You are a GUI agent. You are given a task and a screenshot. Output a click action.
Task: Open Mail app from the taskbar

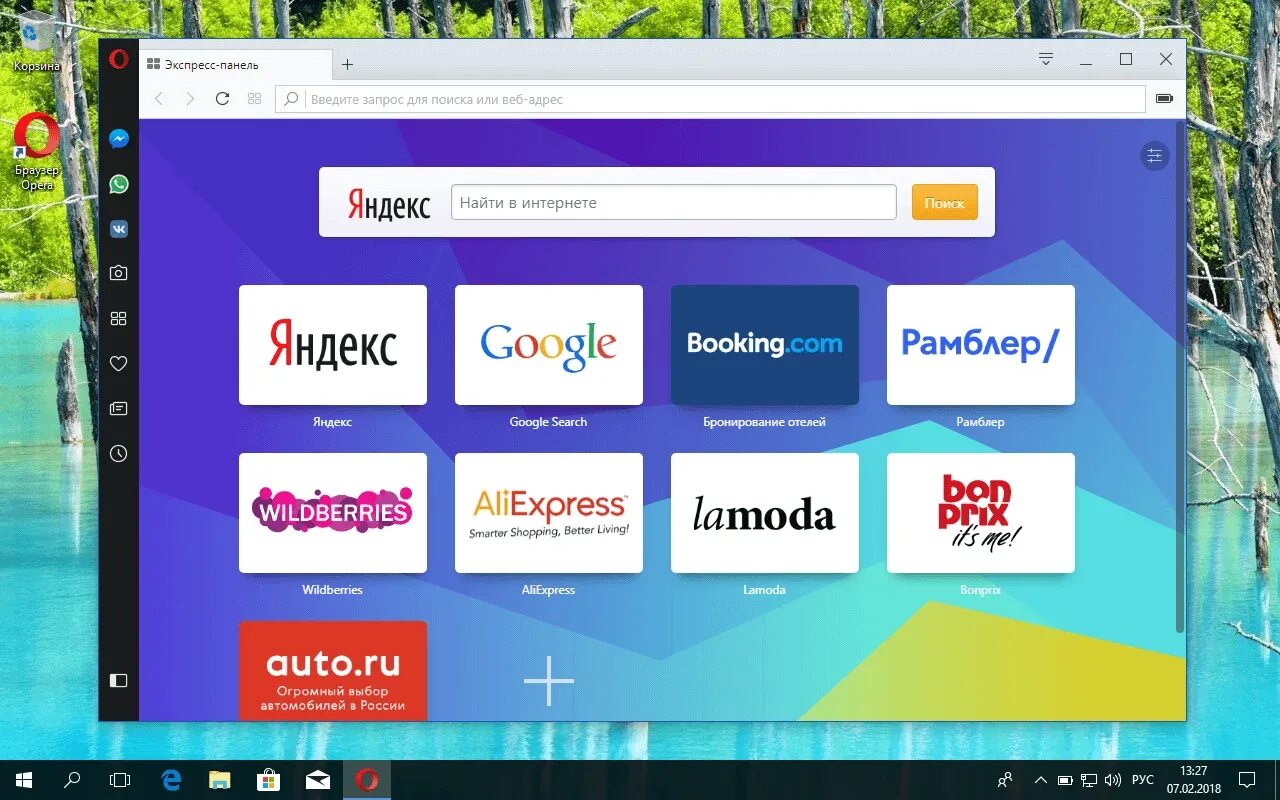pyautogui.click(x=318, y=780)
